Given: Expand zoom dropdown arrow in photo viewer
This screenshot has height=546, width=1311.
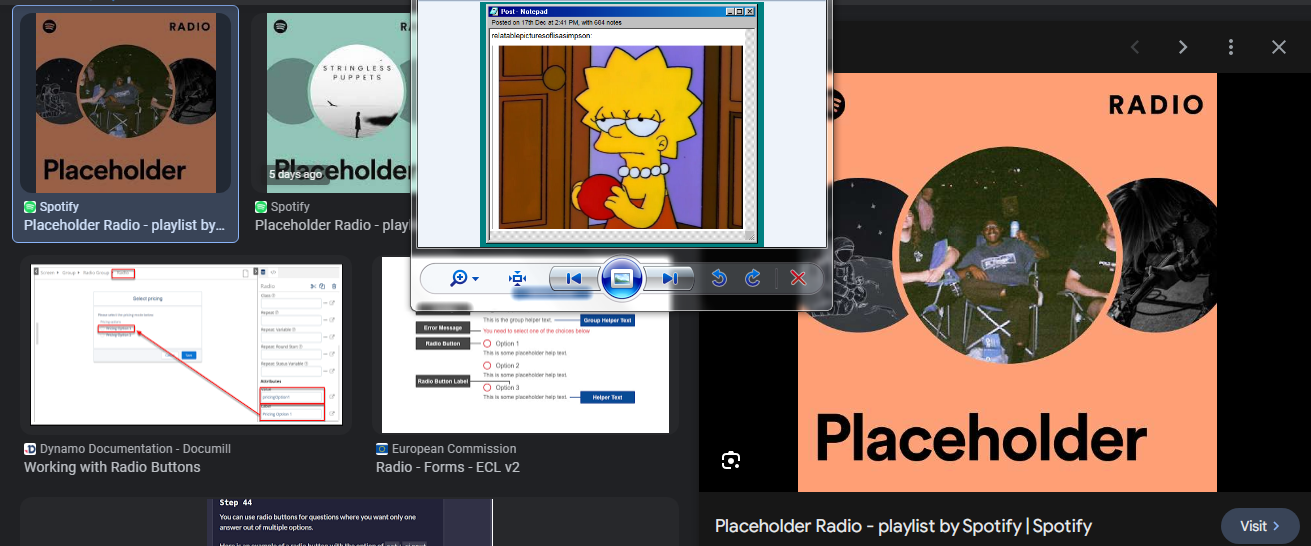Looking at the screenshot, I should coord(476,279).
